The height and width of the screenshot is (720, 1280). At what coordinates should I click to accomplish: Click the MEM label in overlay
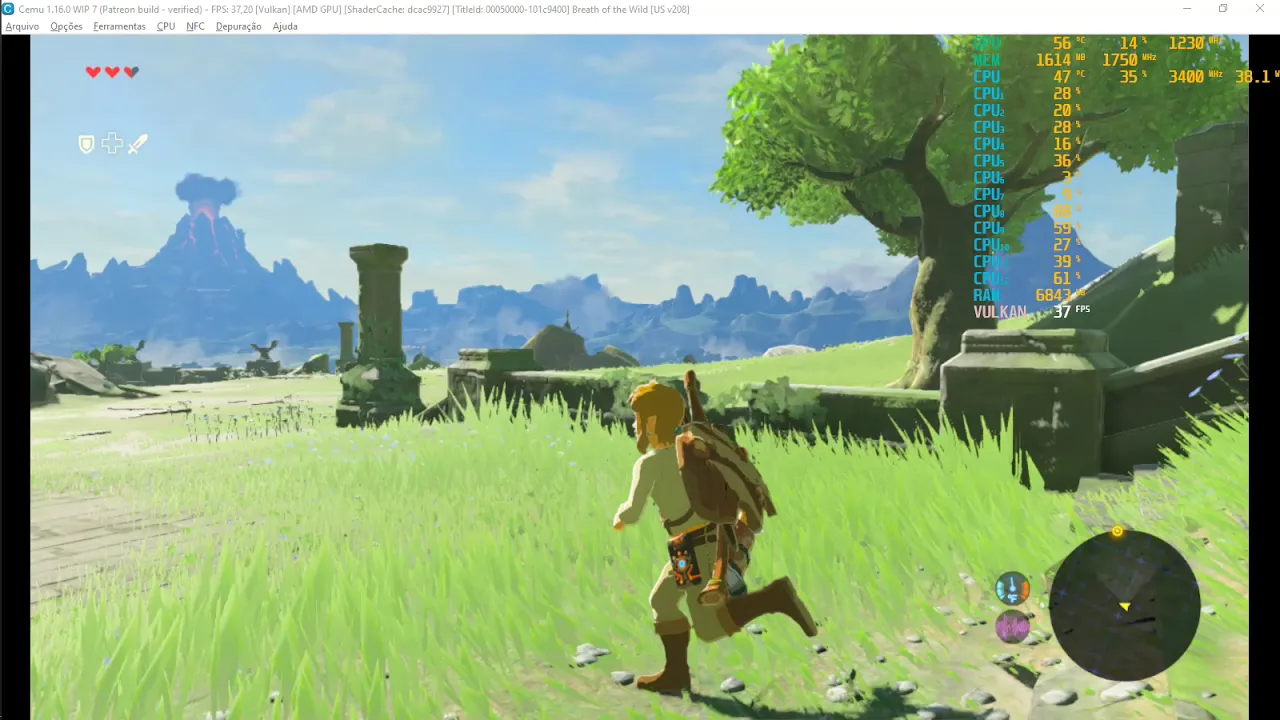[987, 60]
